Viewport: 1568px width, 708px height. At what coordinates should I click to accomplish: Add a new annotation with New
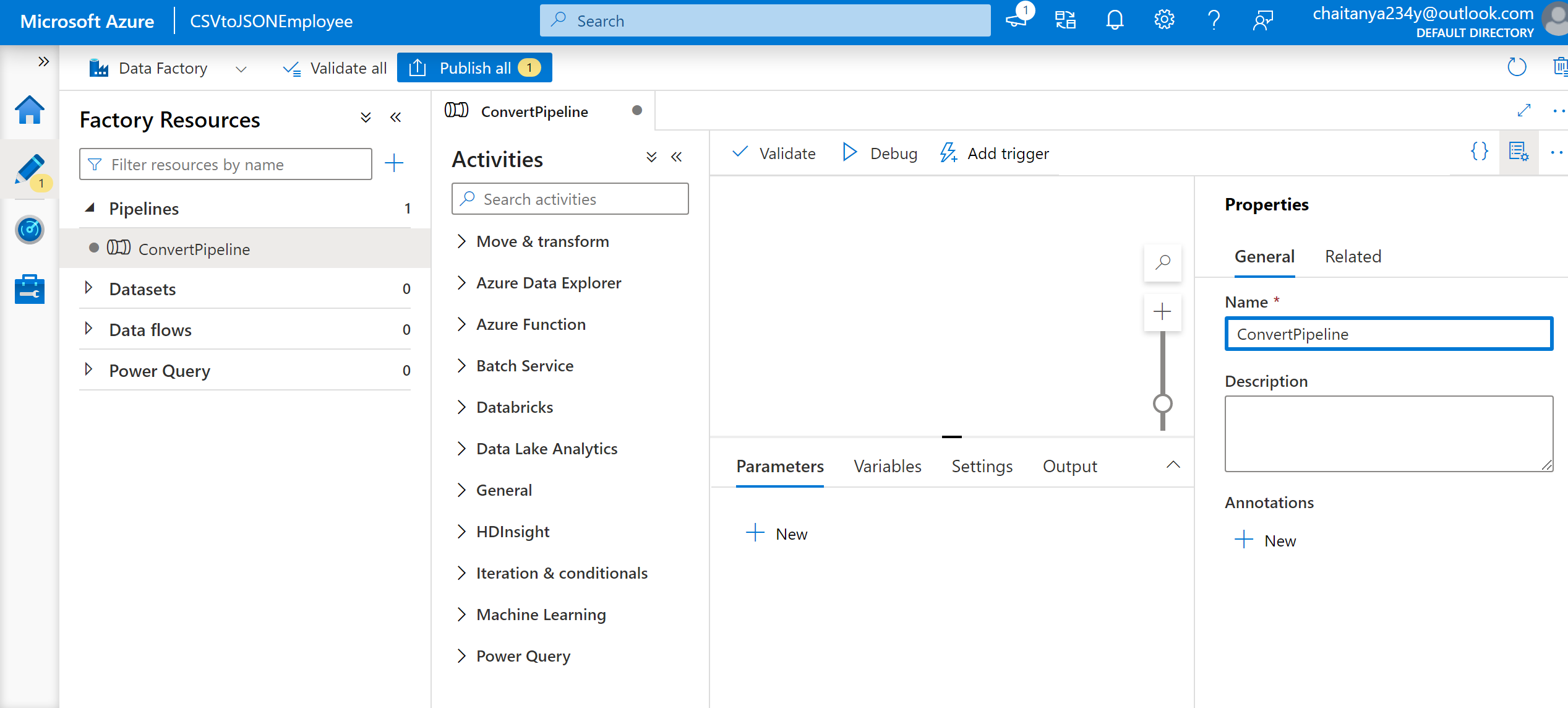(1266, 540)
